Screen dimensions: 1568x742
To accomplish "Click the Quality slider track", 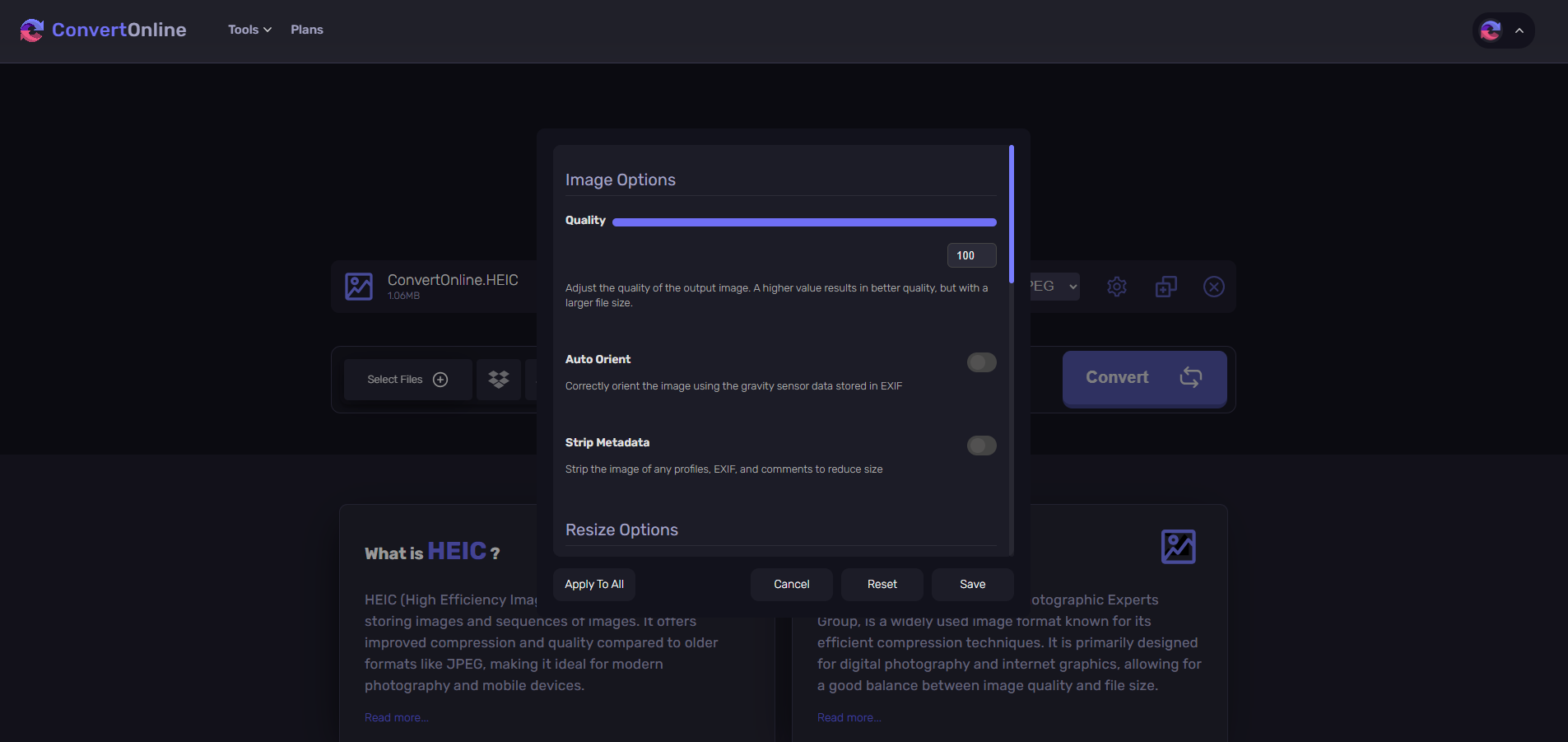I will pos(803,222).
